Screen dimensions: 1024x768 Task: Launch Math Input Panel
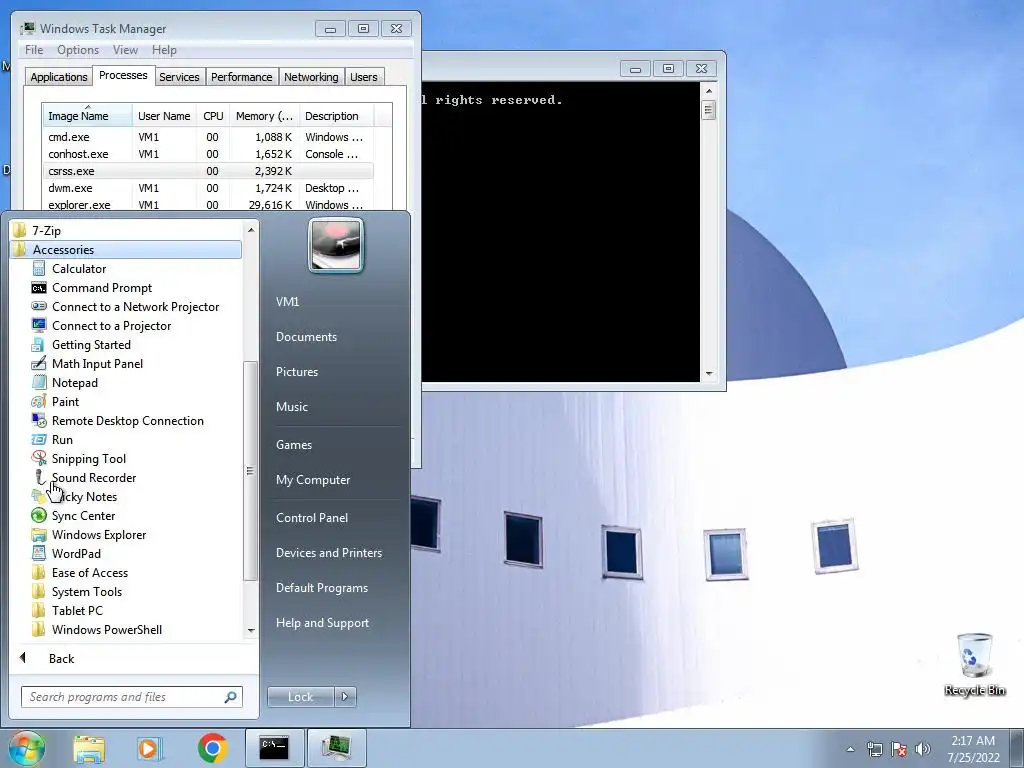tap(97, 363)
